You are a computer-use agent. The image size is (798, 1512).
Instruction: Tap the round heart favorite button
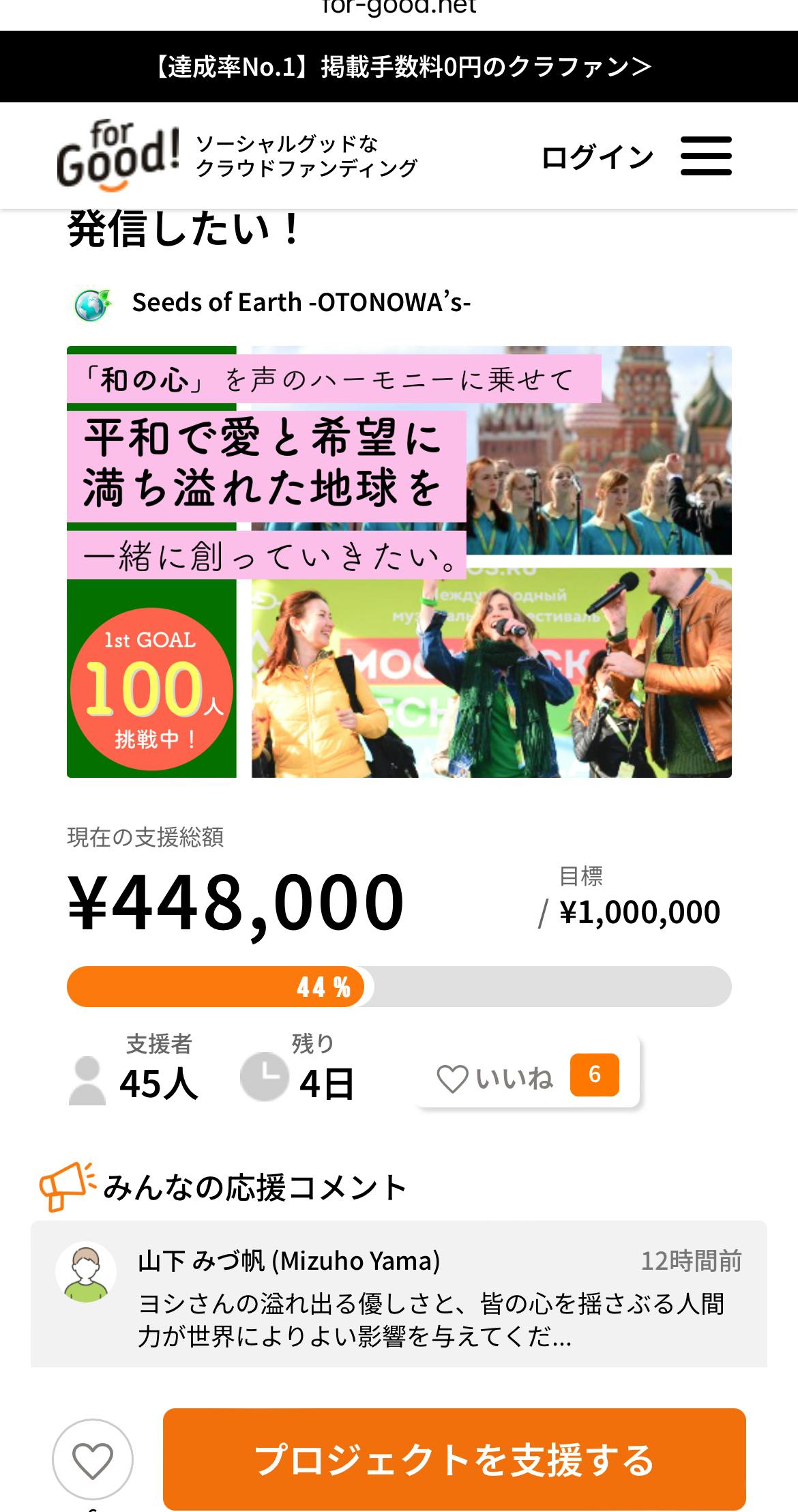tap(93, 1459)
